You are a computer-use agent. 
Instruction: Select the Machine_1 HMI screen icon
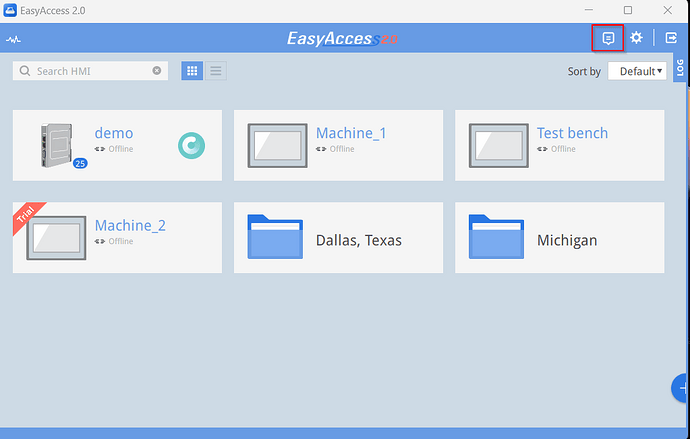[x=277, y=146]
